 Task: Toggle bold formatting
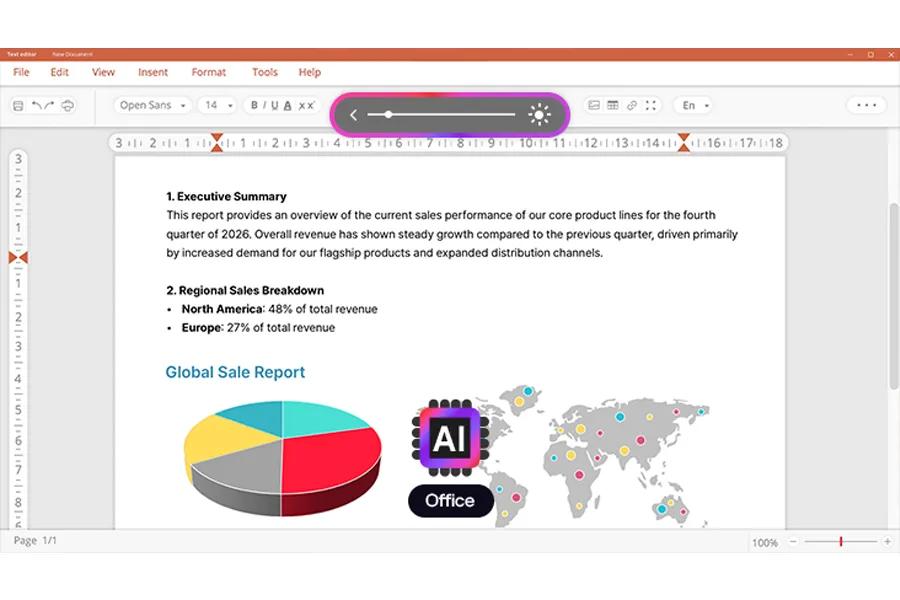pos(254,105)
